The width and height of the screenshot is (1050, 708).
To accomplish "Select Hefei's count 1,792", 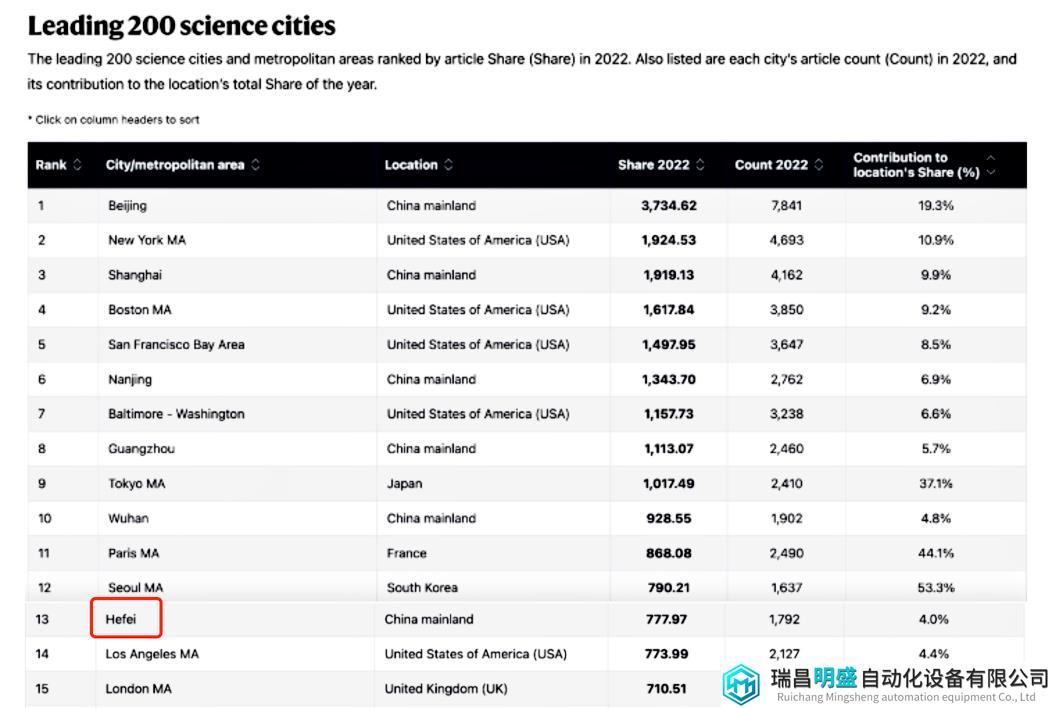I will [x=784, y=619].
